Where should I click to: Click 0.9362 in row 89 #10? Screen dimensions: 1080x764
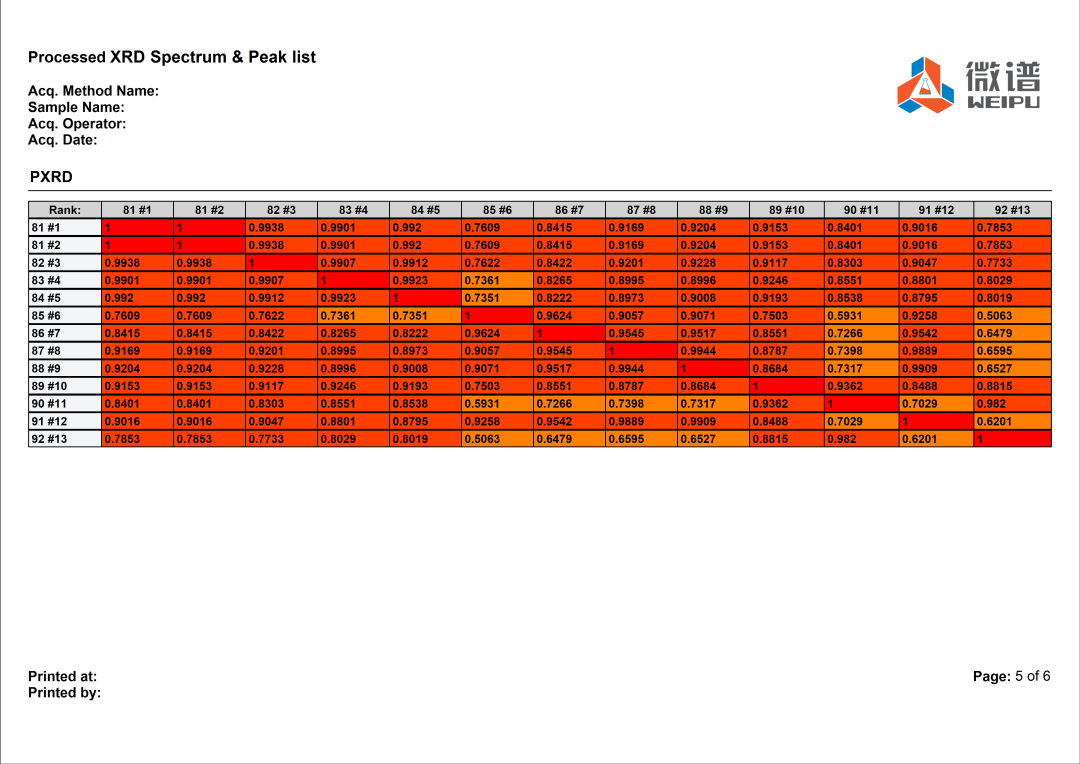tap(861, 386)
